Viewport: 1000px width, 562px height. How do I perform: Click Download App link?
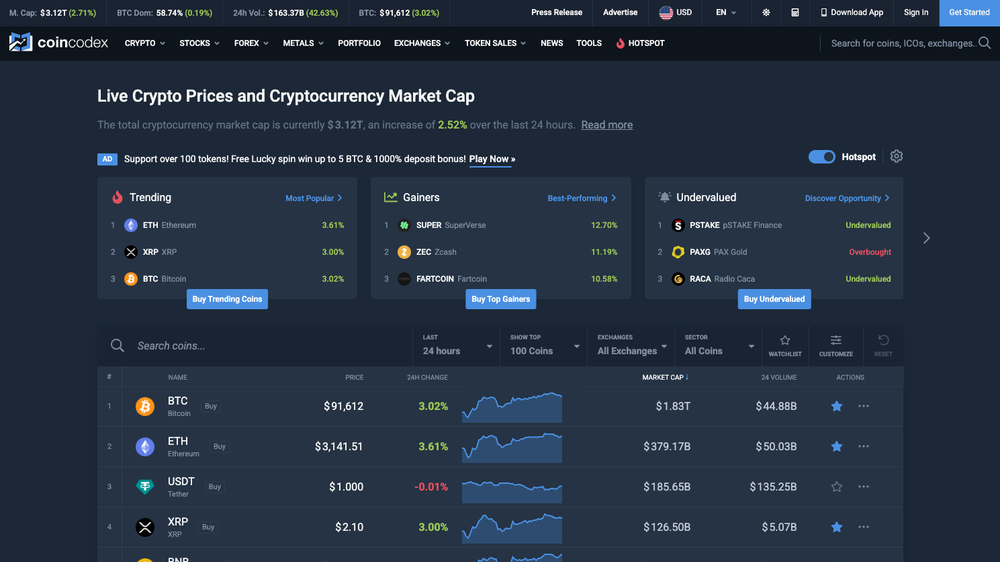pos(851,12)
